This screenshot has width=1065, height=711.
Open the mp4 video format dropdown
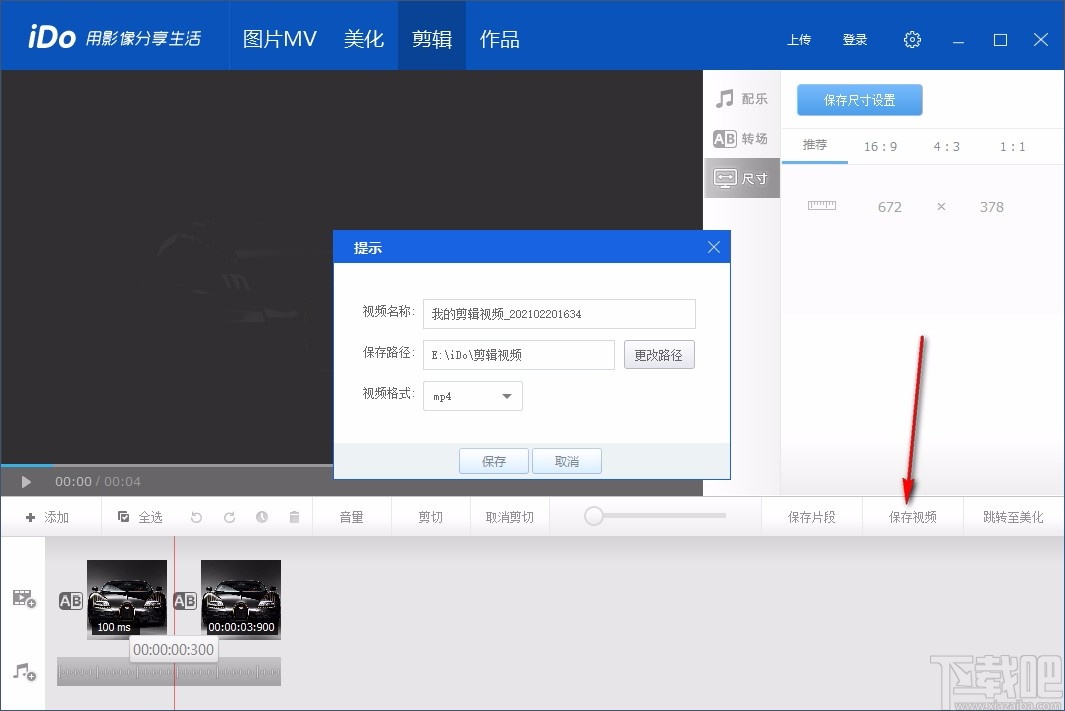click(472, 396)
